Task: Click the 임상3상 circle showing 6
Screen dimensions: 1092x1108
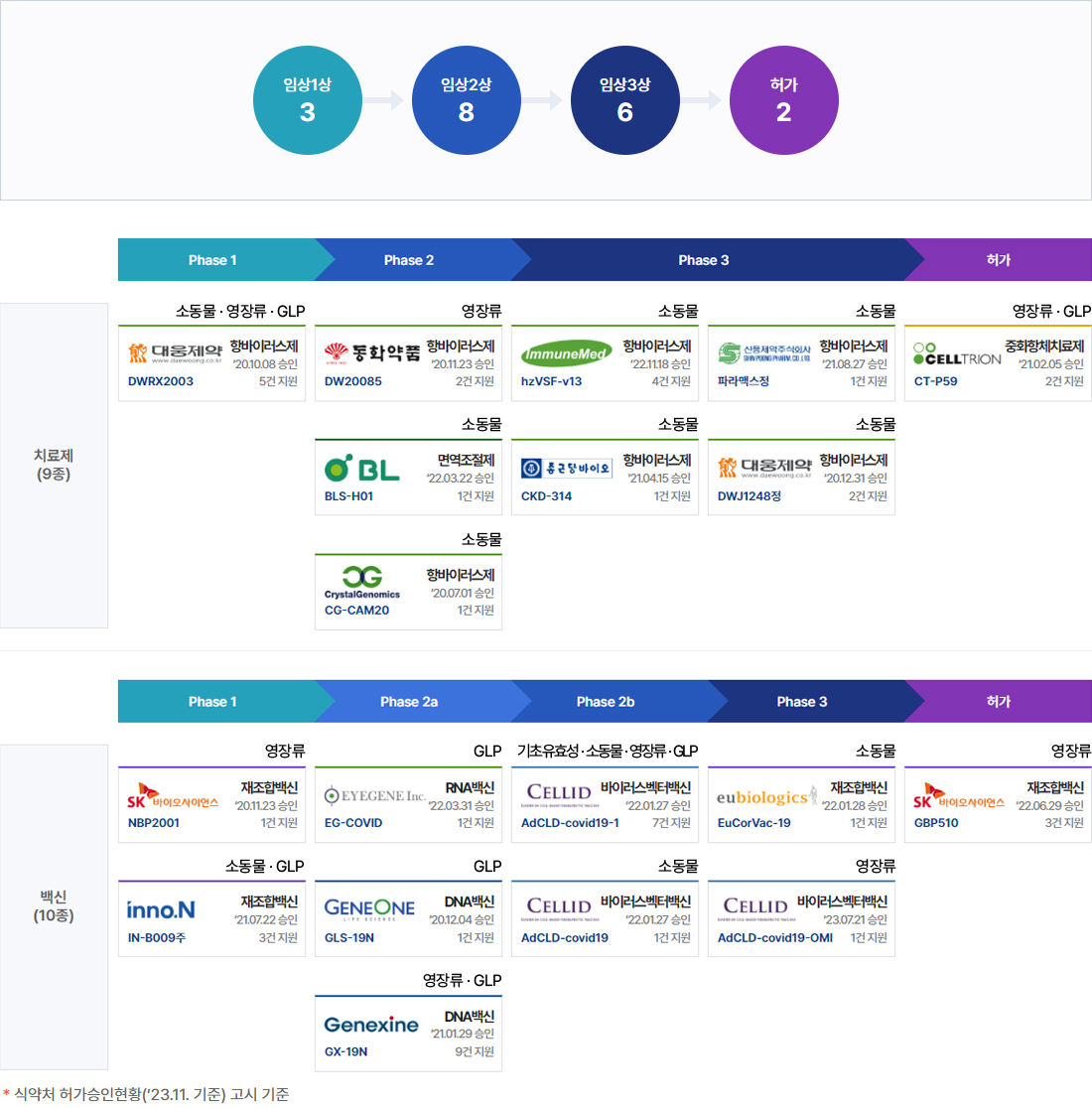Action: [x=625, y=100]
